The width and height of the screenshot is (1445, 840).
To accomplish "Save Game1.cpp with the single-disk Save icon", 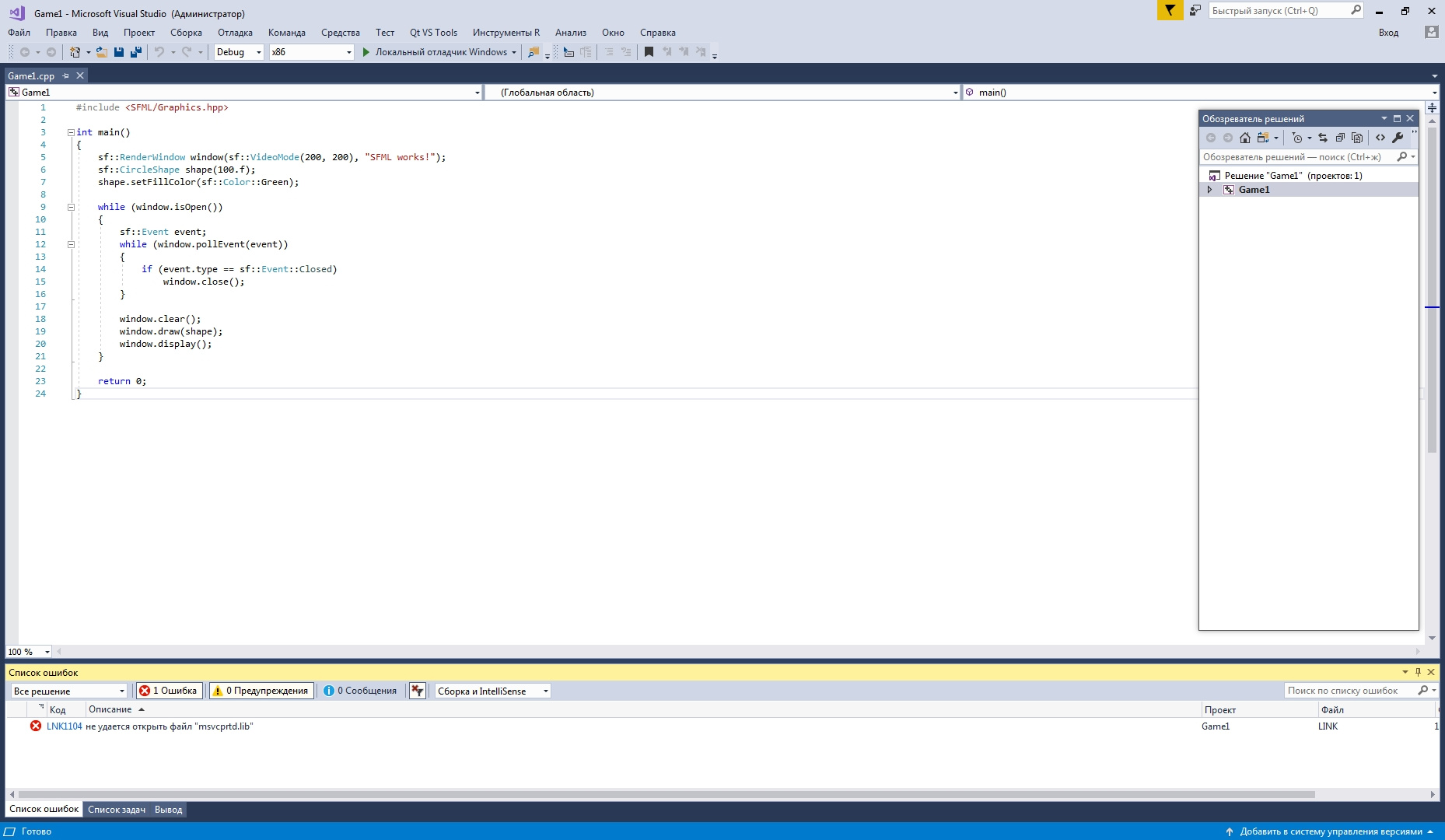I will (119, 52).
